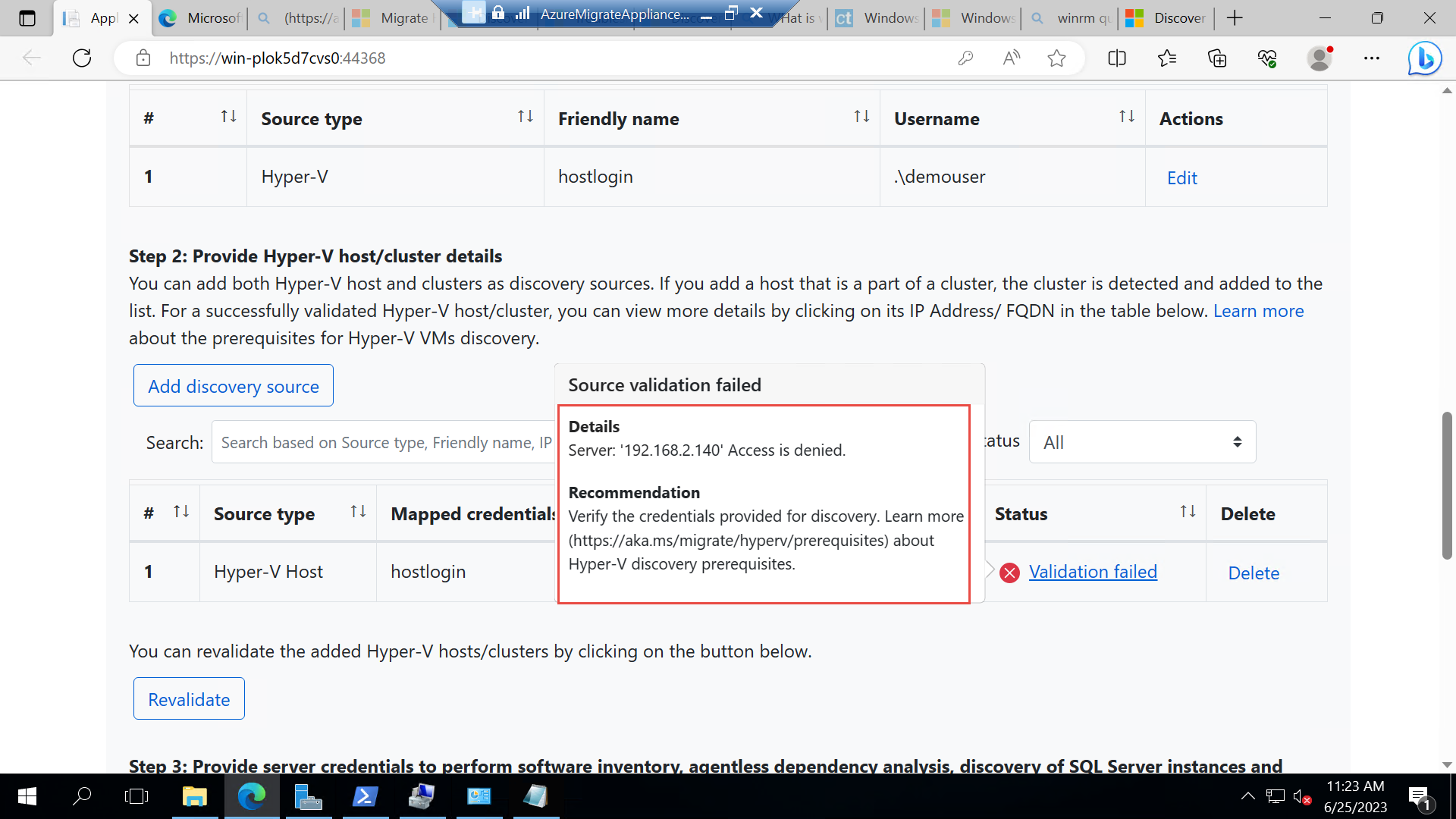The height and width of the screenshot is (819, 1456).
Task: Switch to the Microsoft tab
Action: 200,18
